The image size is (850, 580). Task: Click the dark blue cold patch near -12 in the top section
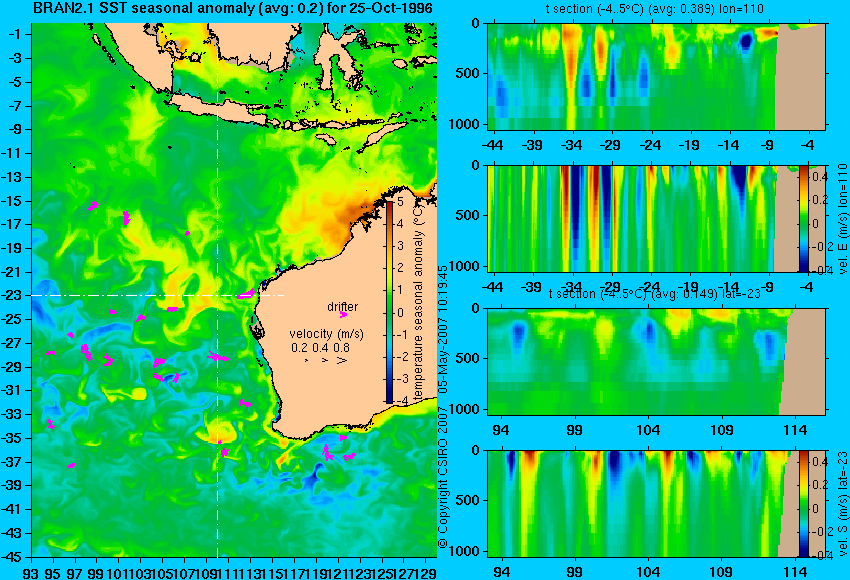[x=746, y=41]
